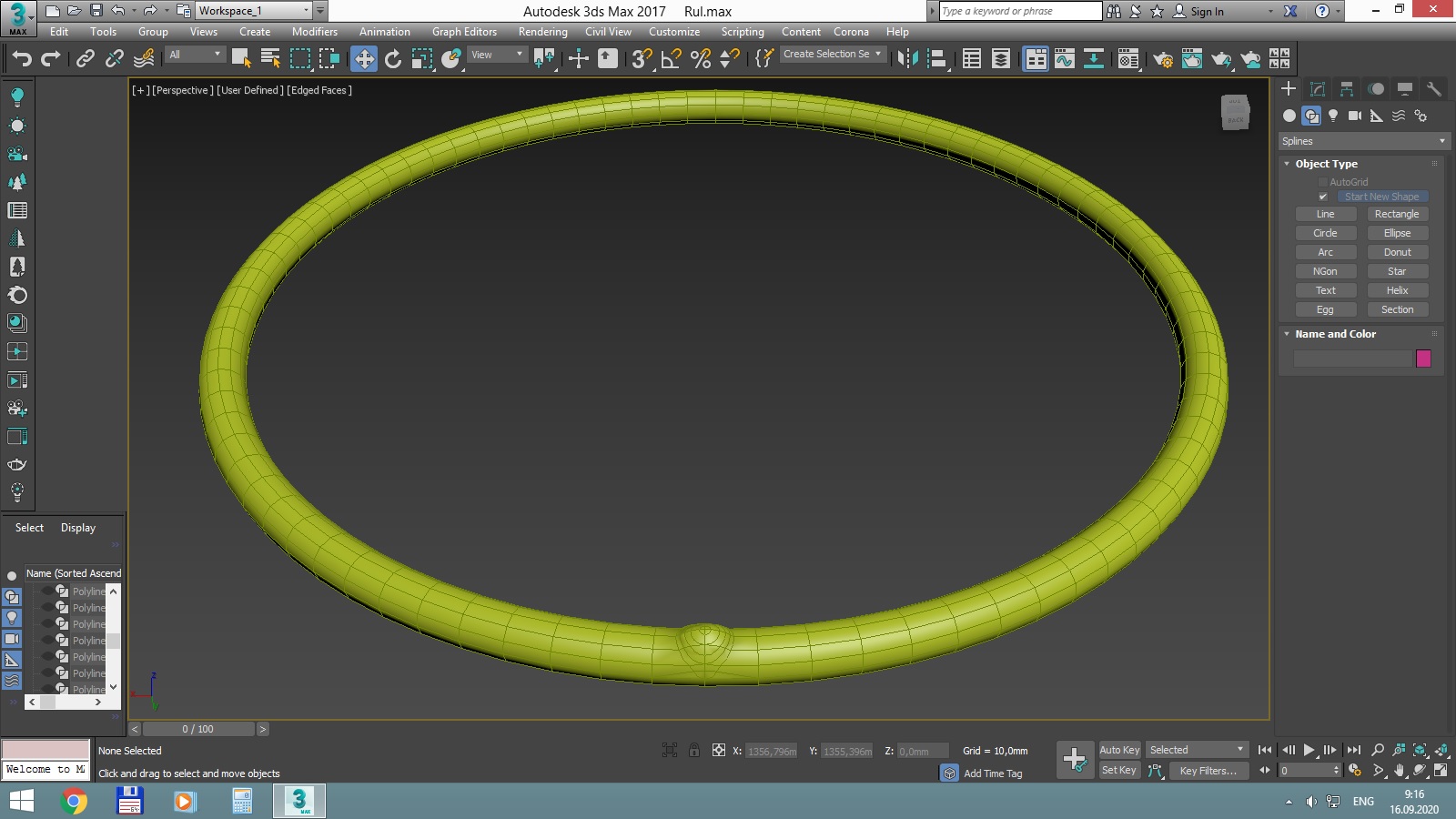Toggle Auto Key animation mode

(1119, 750)
